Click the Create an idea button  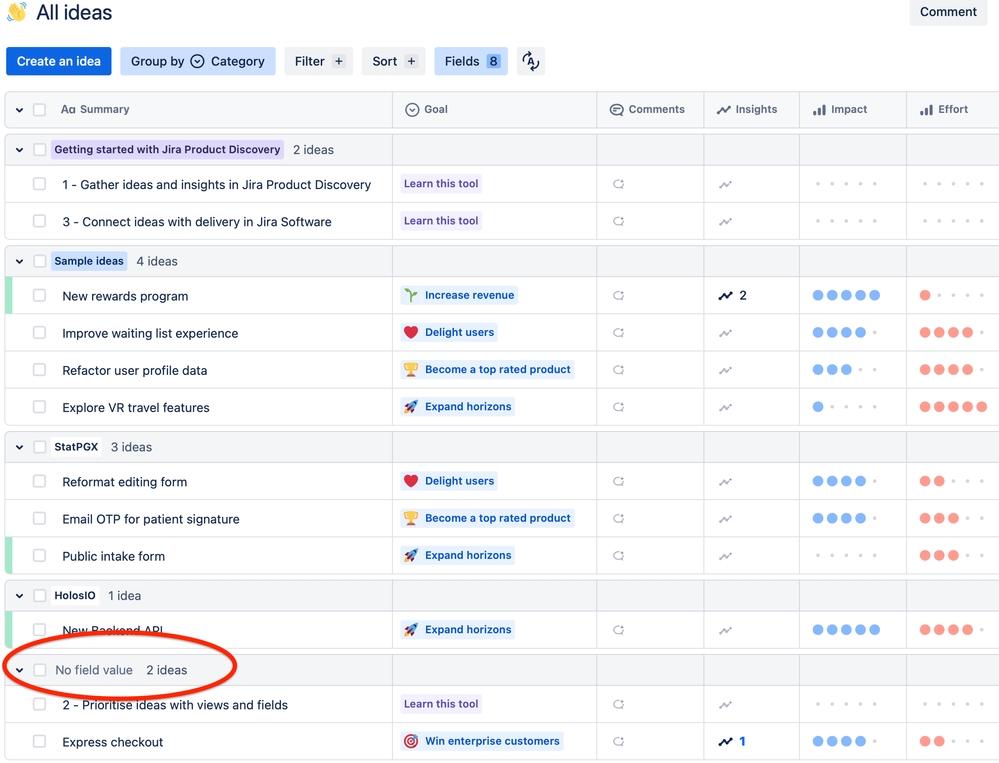pos(59,61)
